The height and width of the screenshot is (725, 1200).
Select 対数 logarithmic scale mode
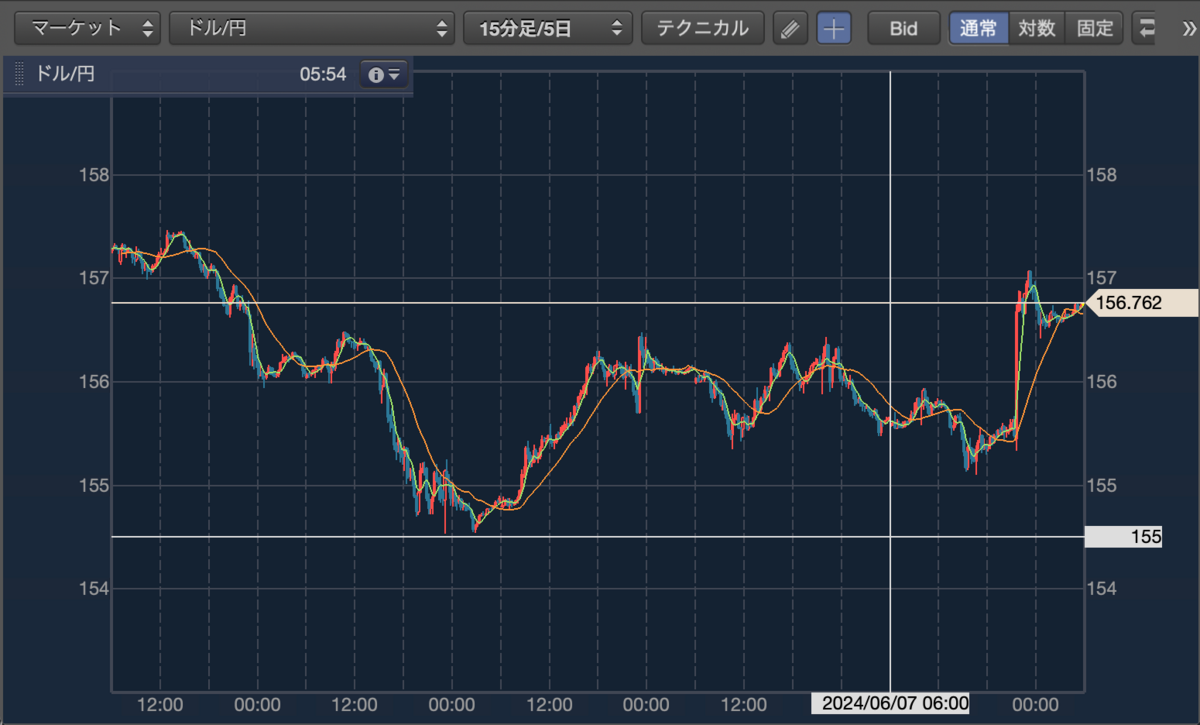pos(1037,28)
